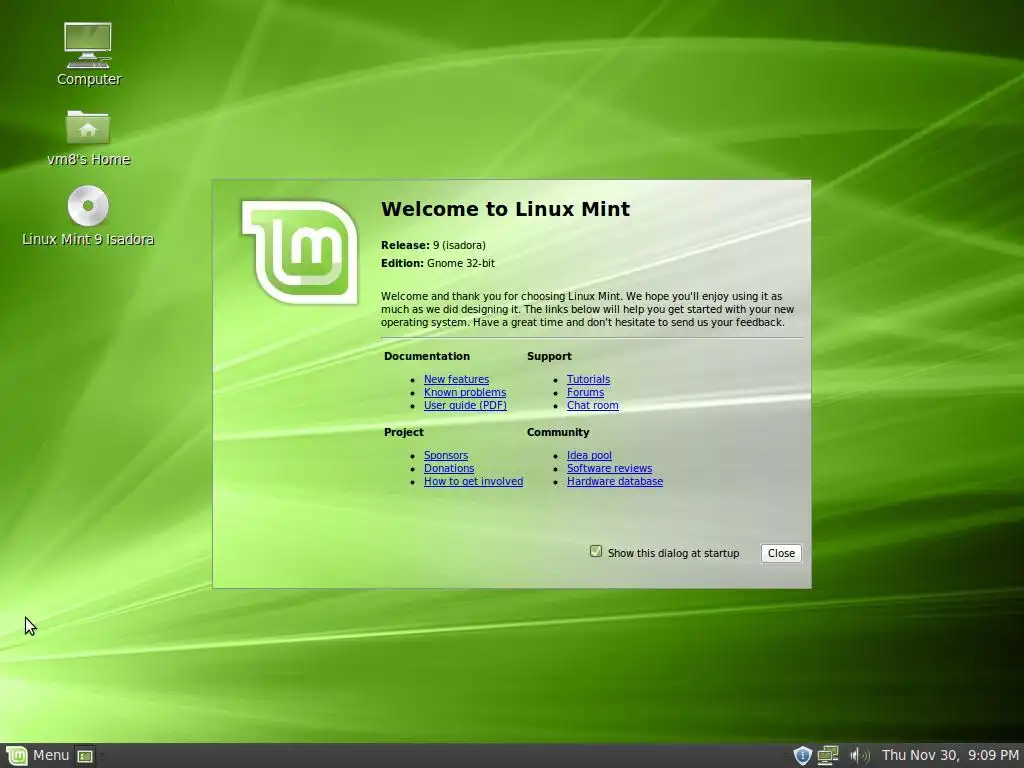Click the volume speaker tray icon
This screenshot has height=768, width=1024.
[x=859, y=756]
